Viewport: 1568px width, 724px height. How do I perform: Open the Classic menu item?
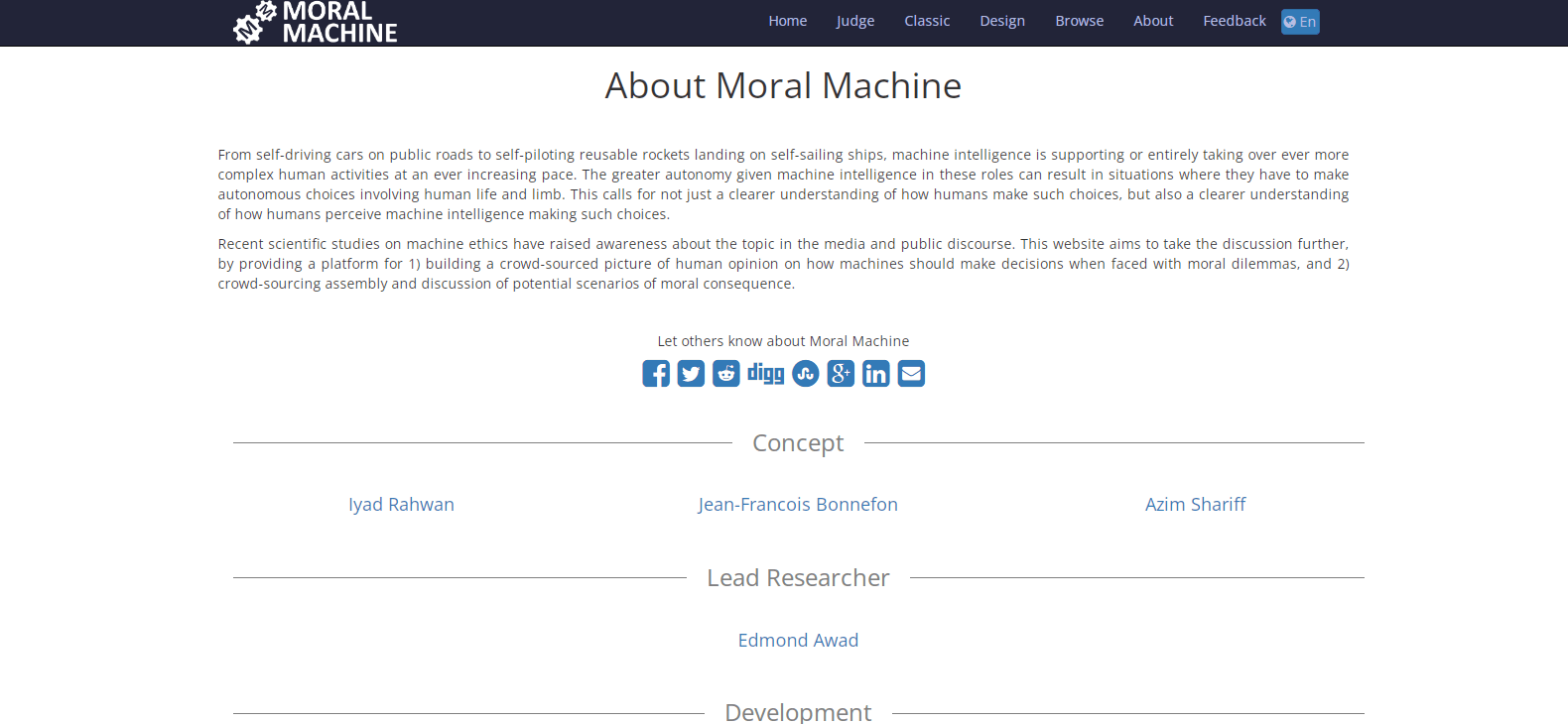[927, 21]
